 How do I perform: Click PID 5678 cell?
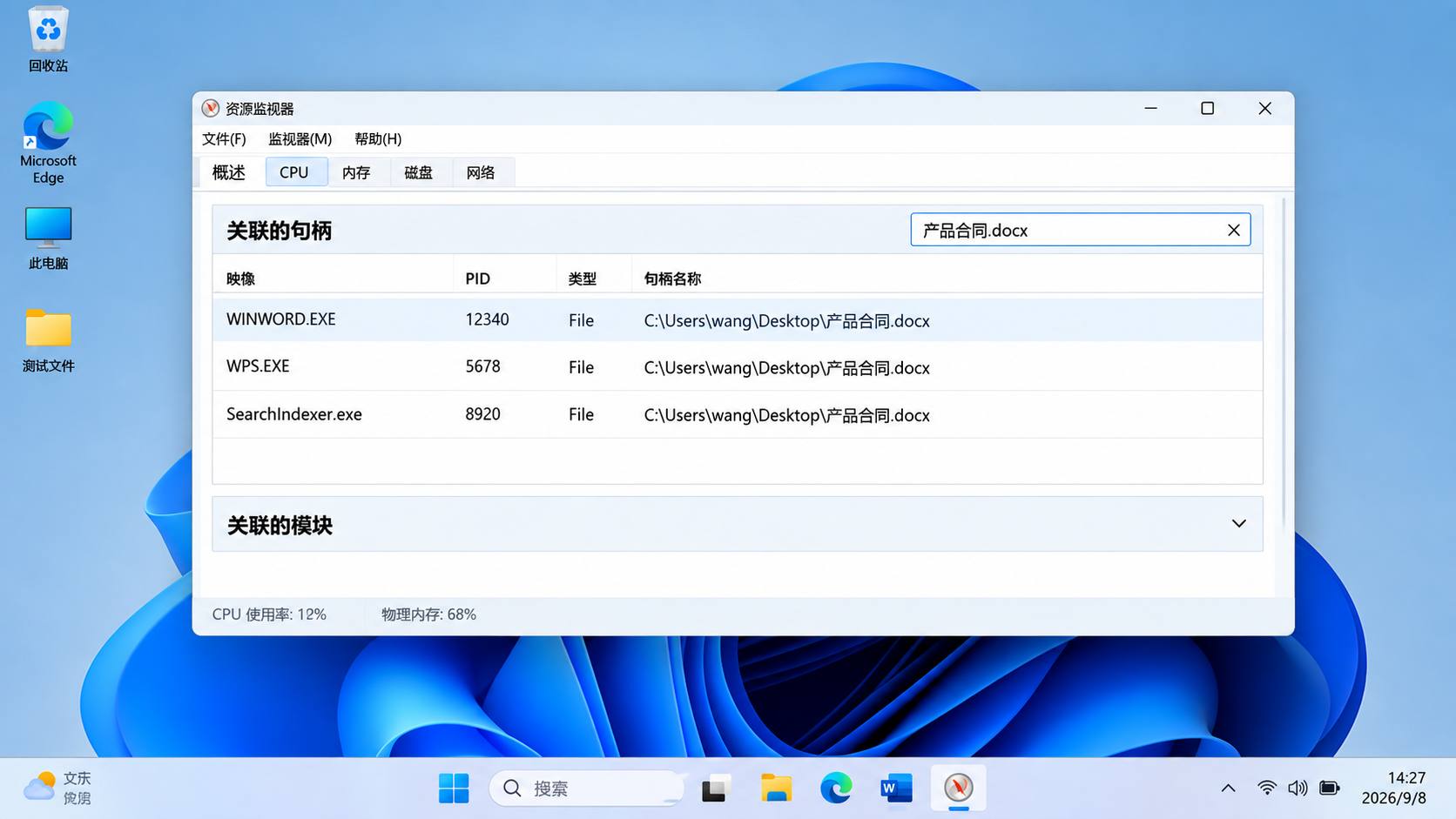[x=482, y=366]
